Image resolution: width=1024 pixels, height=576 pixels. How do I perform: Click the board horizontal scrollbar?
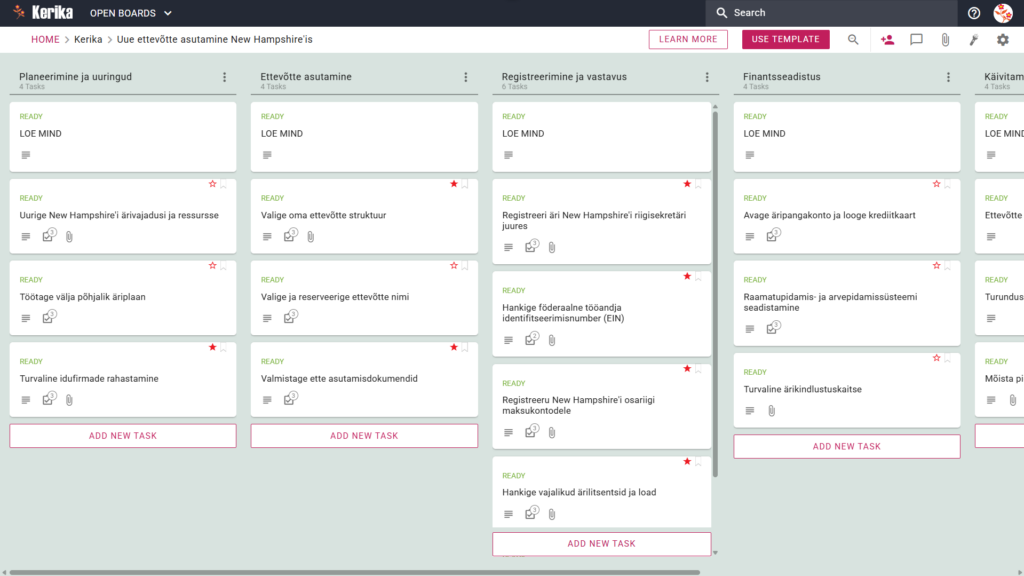tap(355, 572)
